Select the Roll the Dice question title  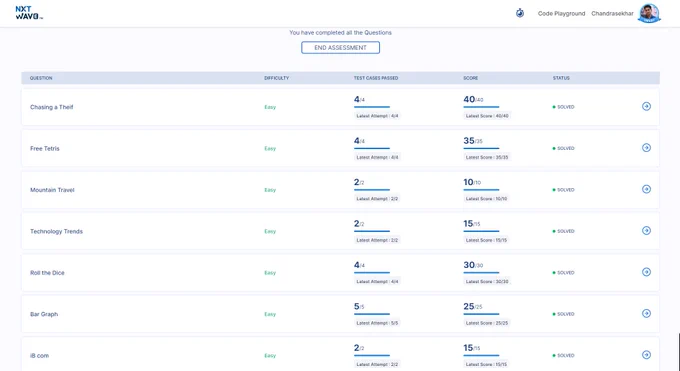47,273
